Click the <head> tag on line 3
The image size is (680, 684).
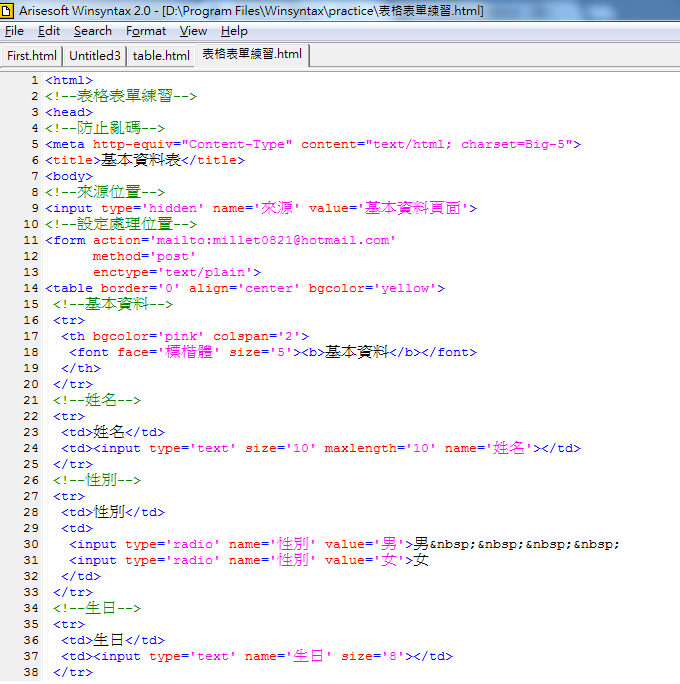click(x=69, y=113)
